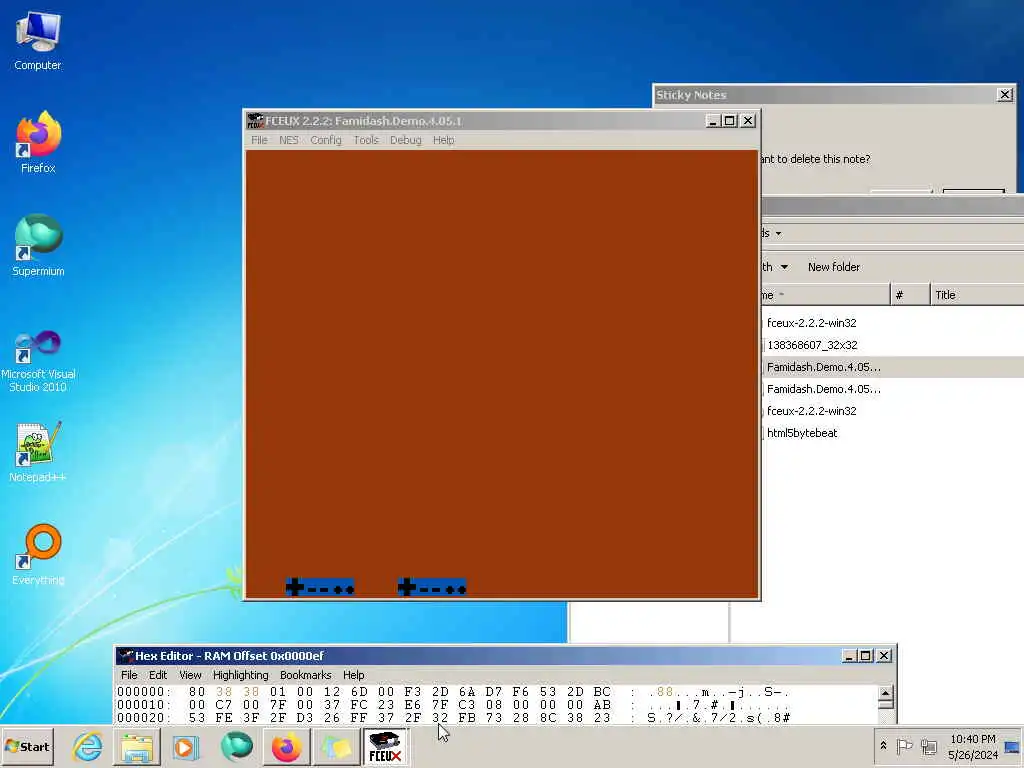Show hidden system tray icons
Screen dimensions: 1024x768
tap(884, 746)
